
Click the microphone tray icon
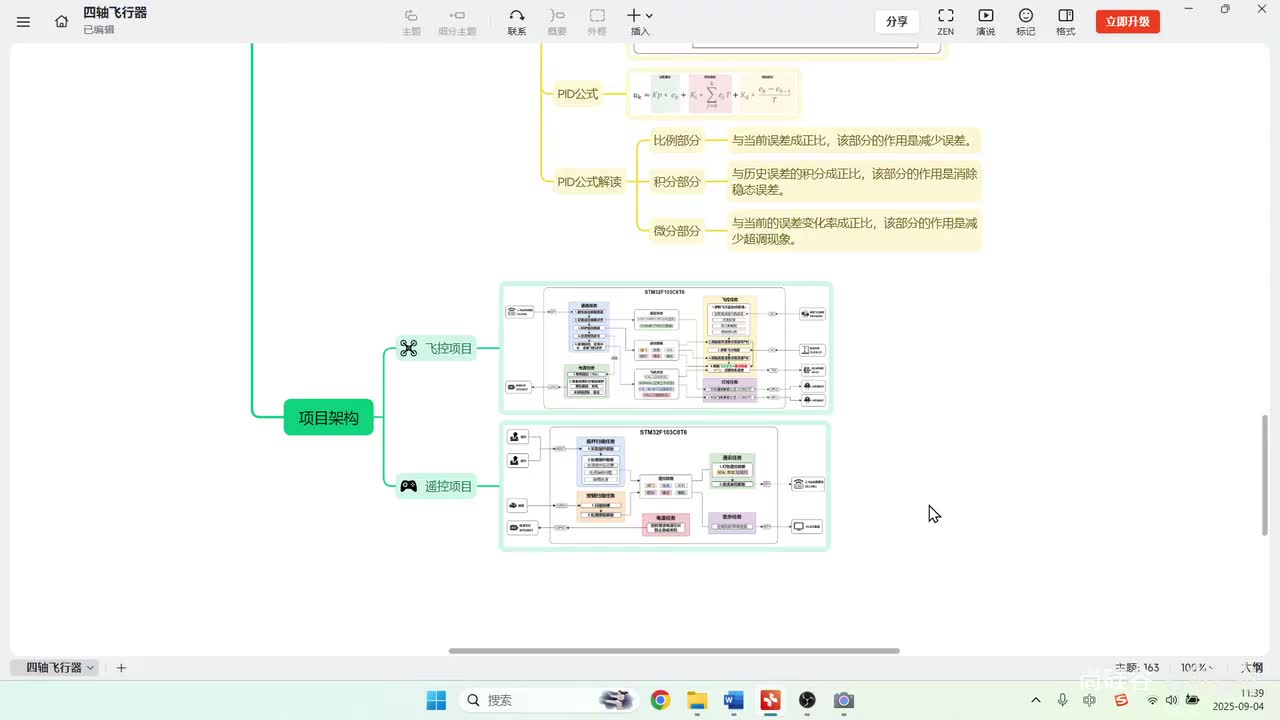1062,700
